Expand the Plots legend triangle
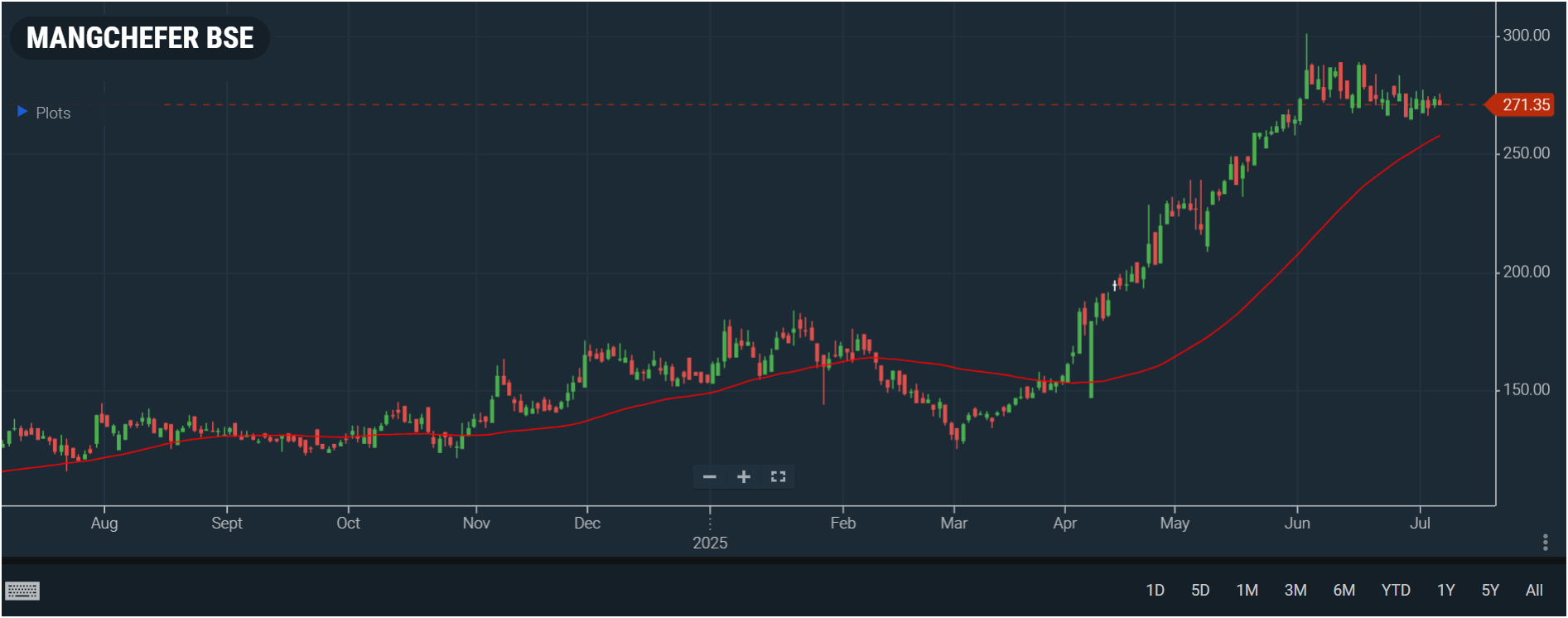 22,111
